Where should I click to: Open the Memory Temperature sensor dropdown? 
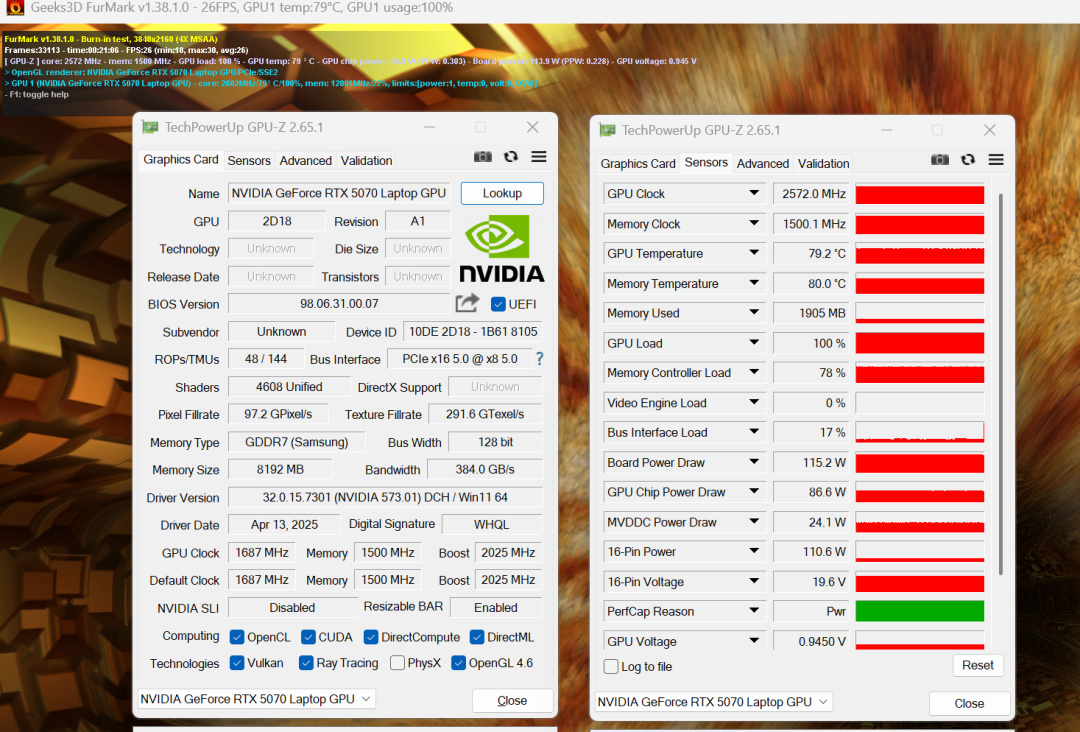754,283
